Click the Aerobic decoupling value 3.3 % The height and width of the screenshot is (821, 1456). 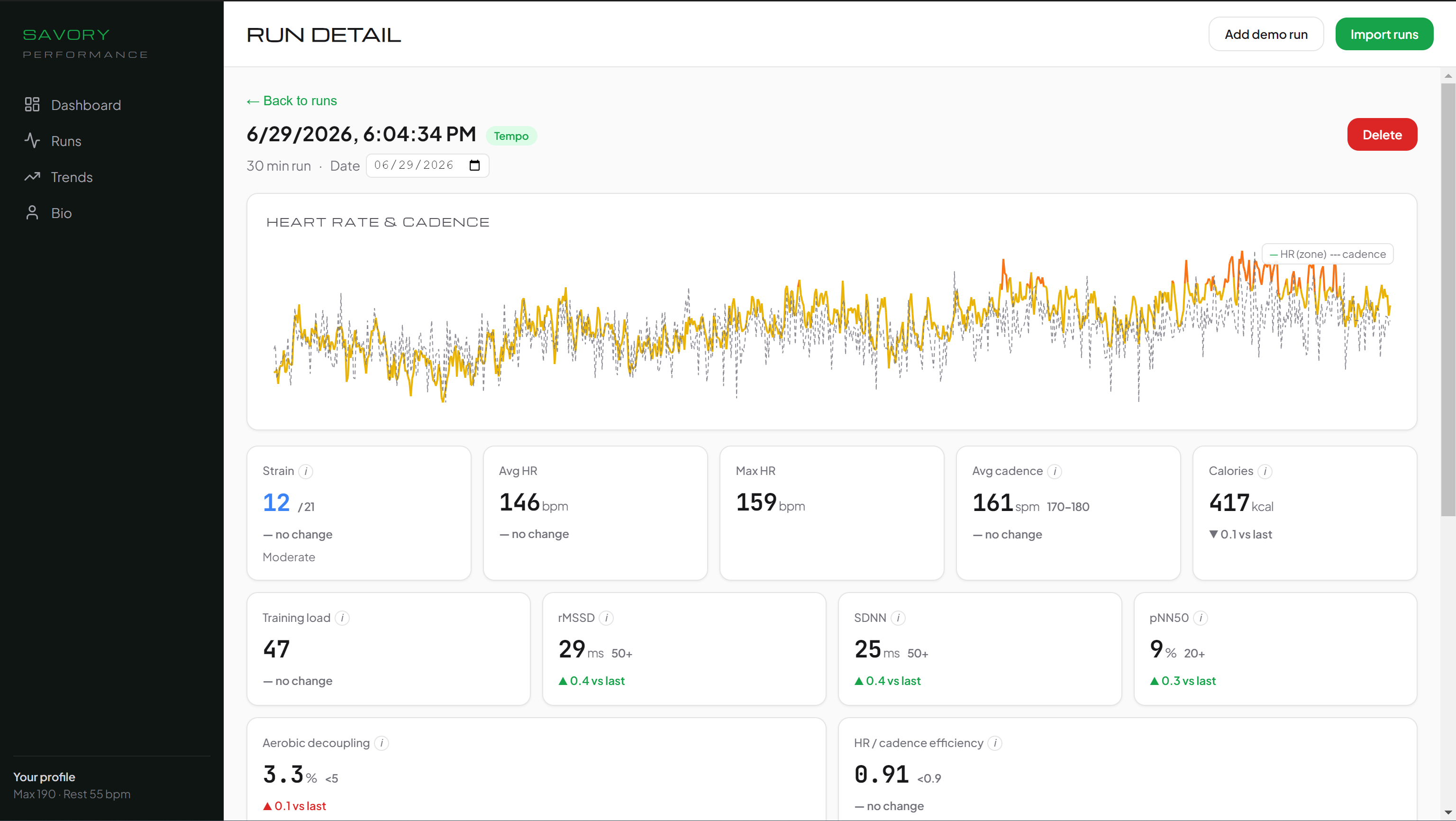pyautogui.click(x=290, y=775)
